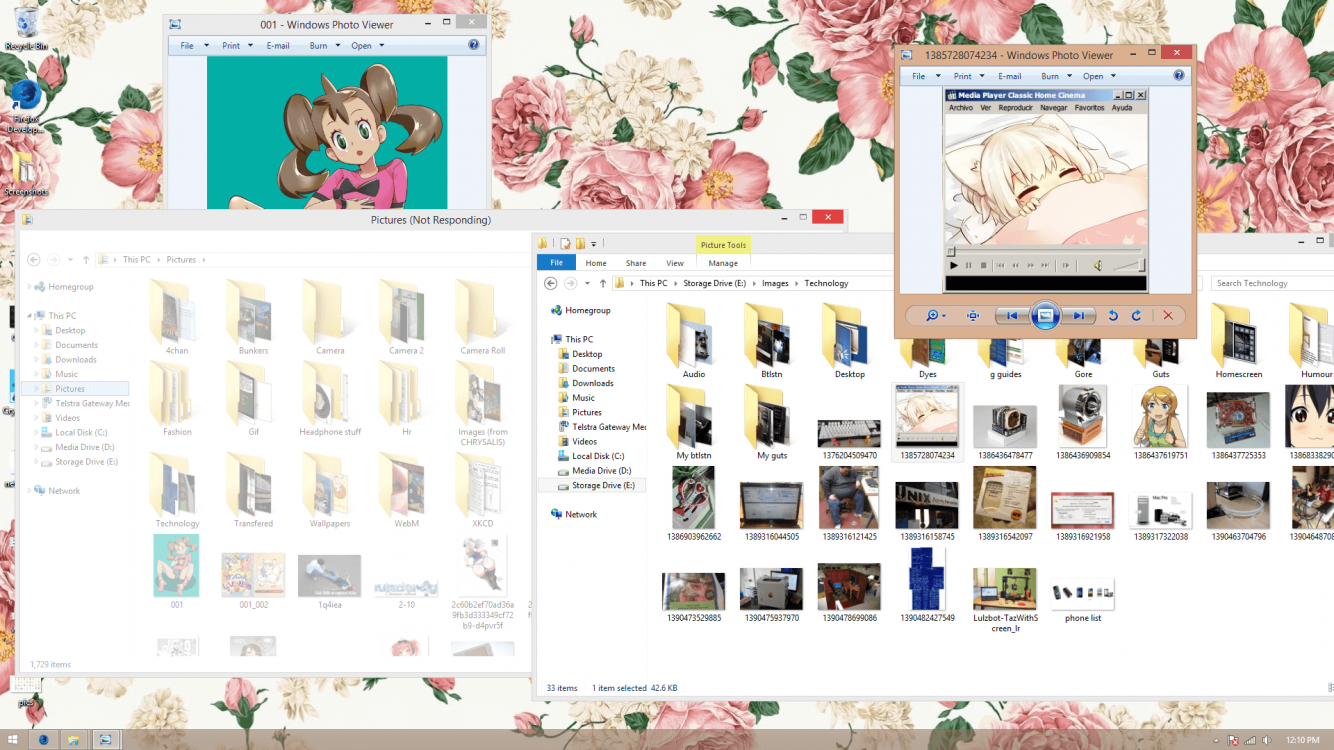
Task: Expand Homegroup in Pictures window sidebar
Action: [30, 287]
